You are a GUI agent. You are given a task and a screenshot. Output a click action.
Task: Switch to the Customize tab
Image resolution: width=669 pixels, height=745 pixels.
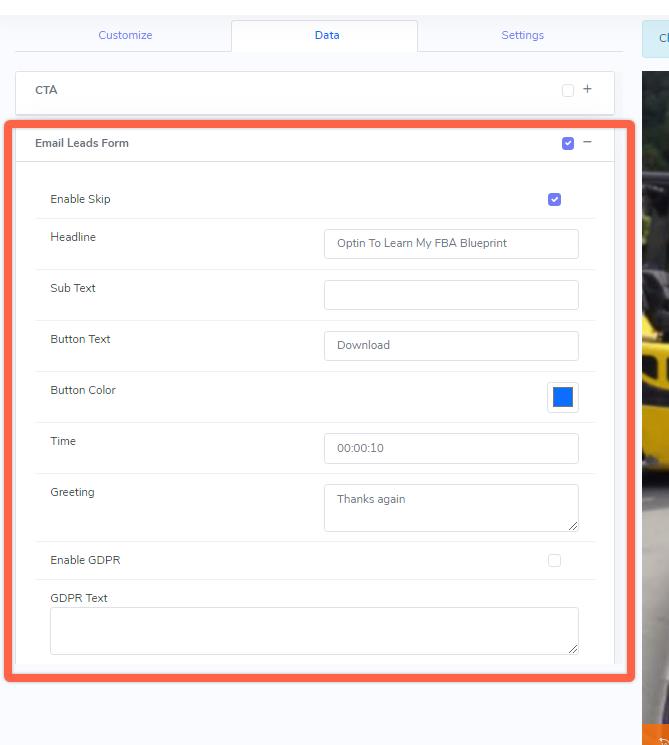click(x=125, y=35)
